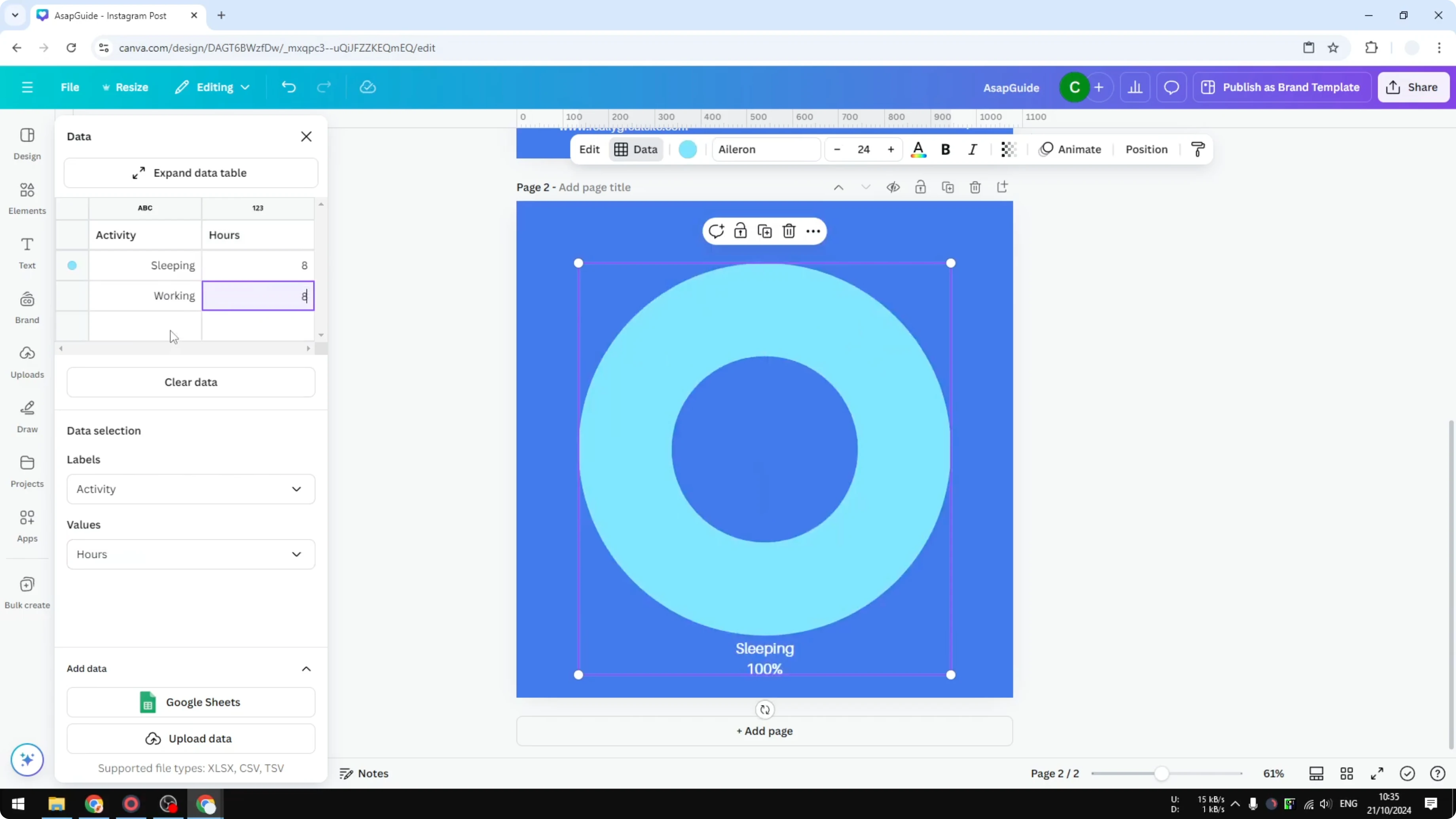Delete the selected chart using trash icon
1456x819 pixels.
(789, 231)
